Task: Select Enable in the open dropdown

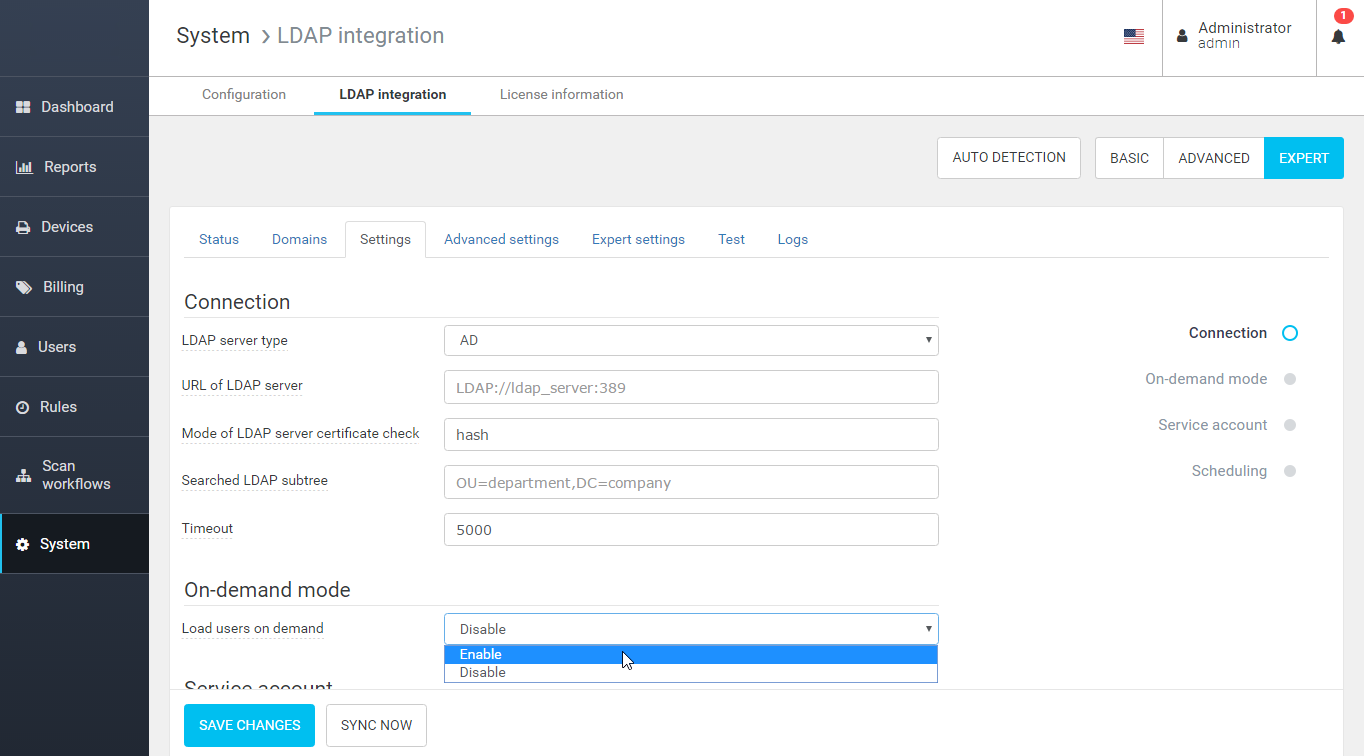Action: pos(690,654)
